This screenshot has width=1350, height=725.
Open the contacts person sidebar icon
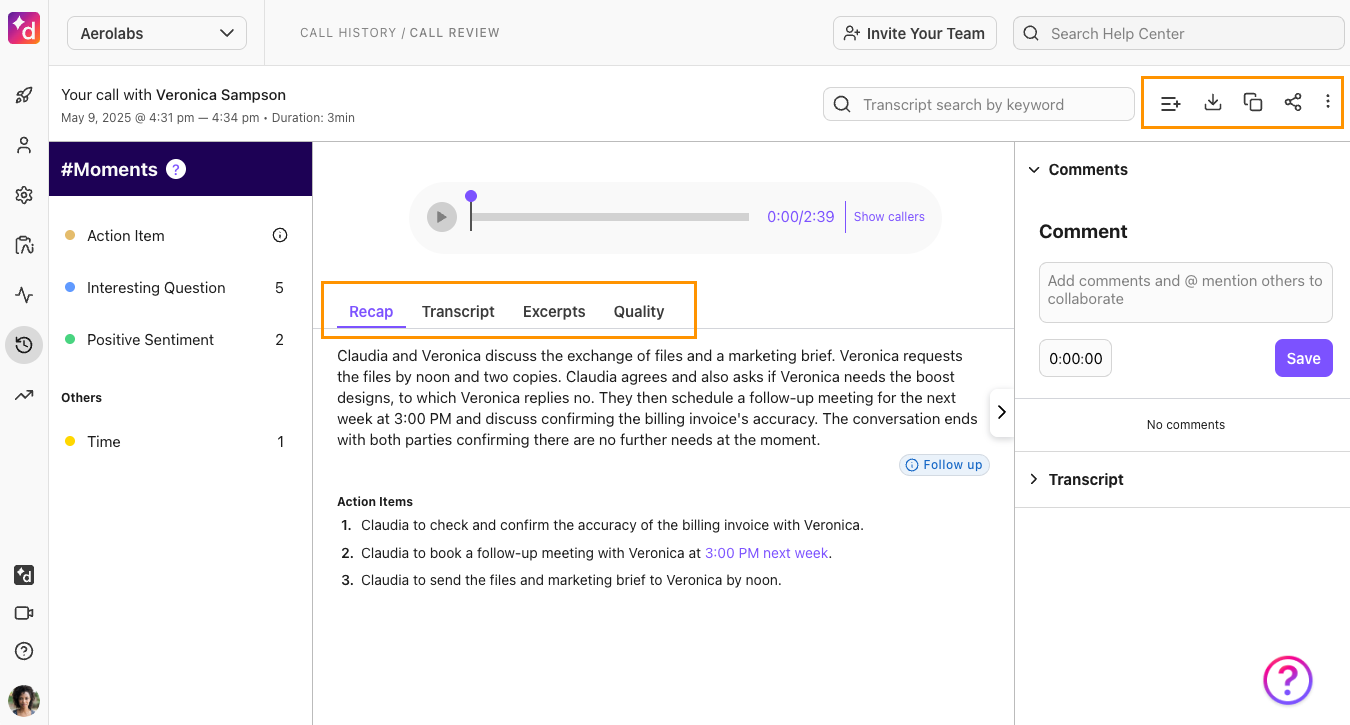pos(24,146)
